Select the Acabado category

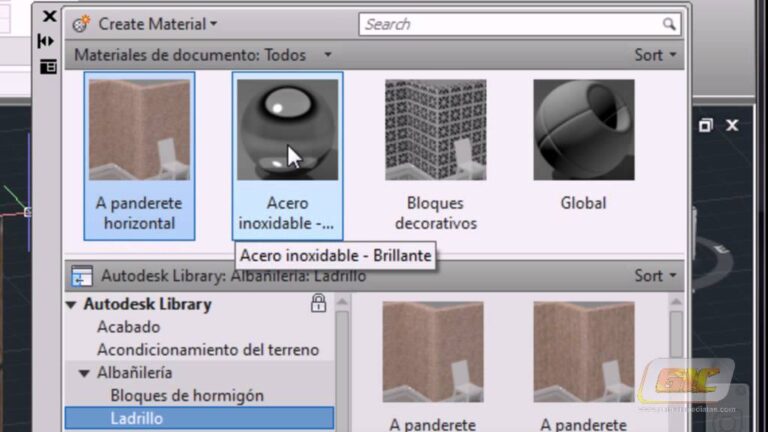click(x=128, y=327)
